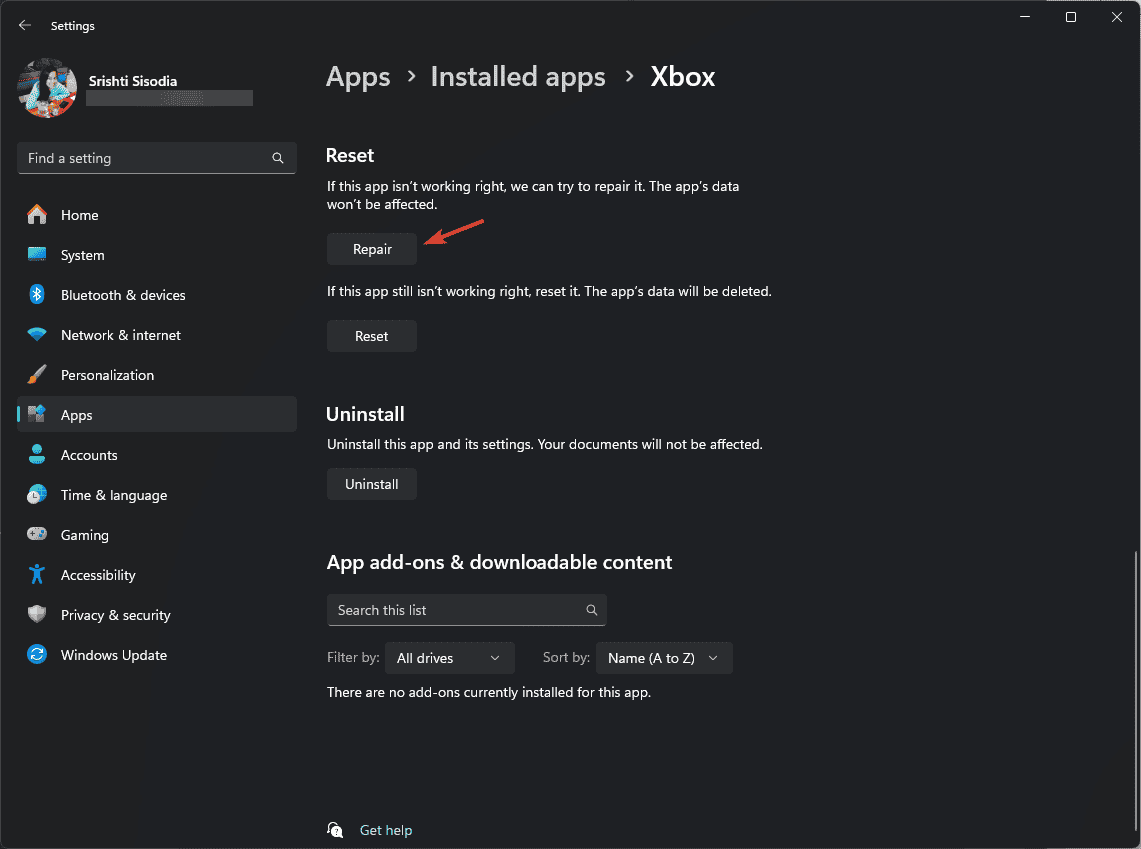The image size is (1141, 849).
Task: Click the Get help link
Action: (x=386, y=830)
